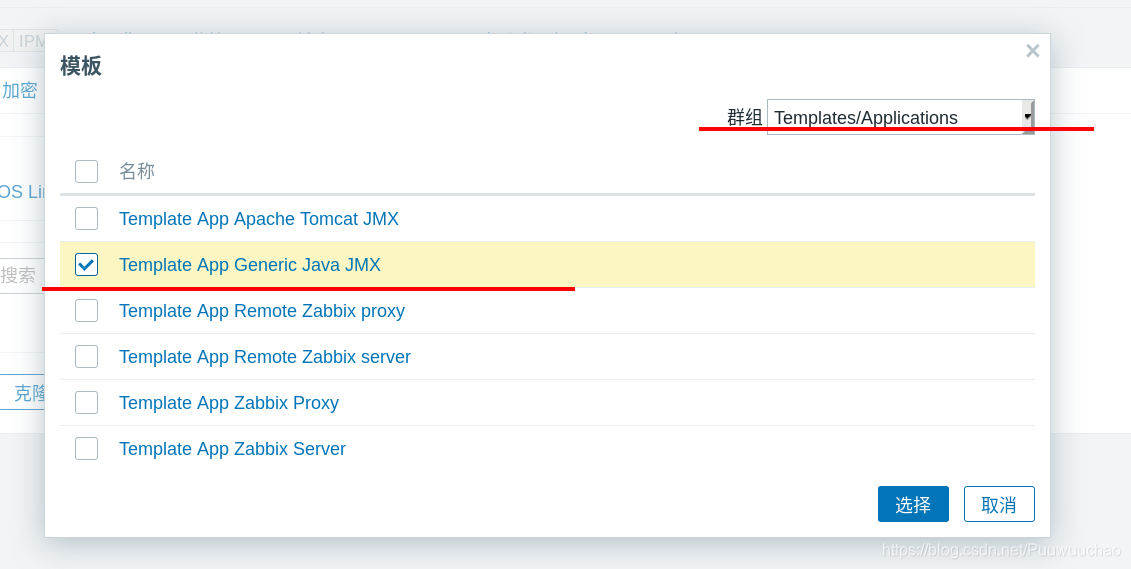Open Template App Generic Java JMX link

pyautogui.click(x=250, y=265)
